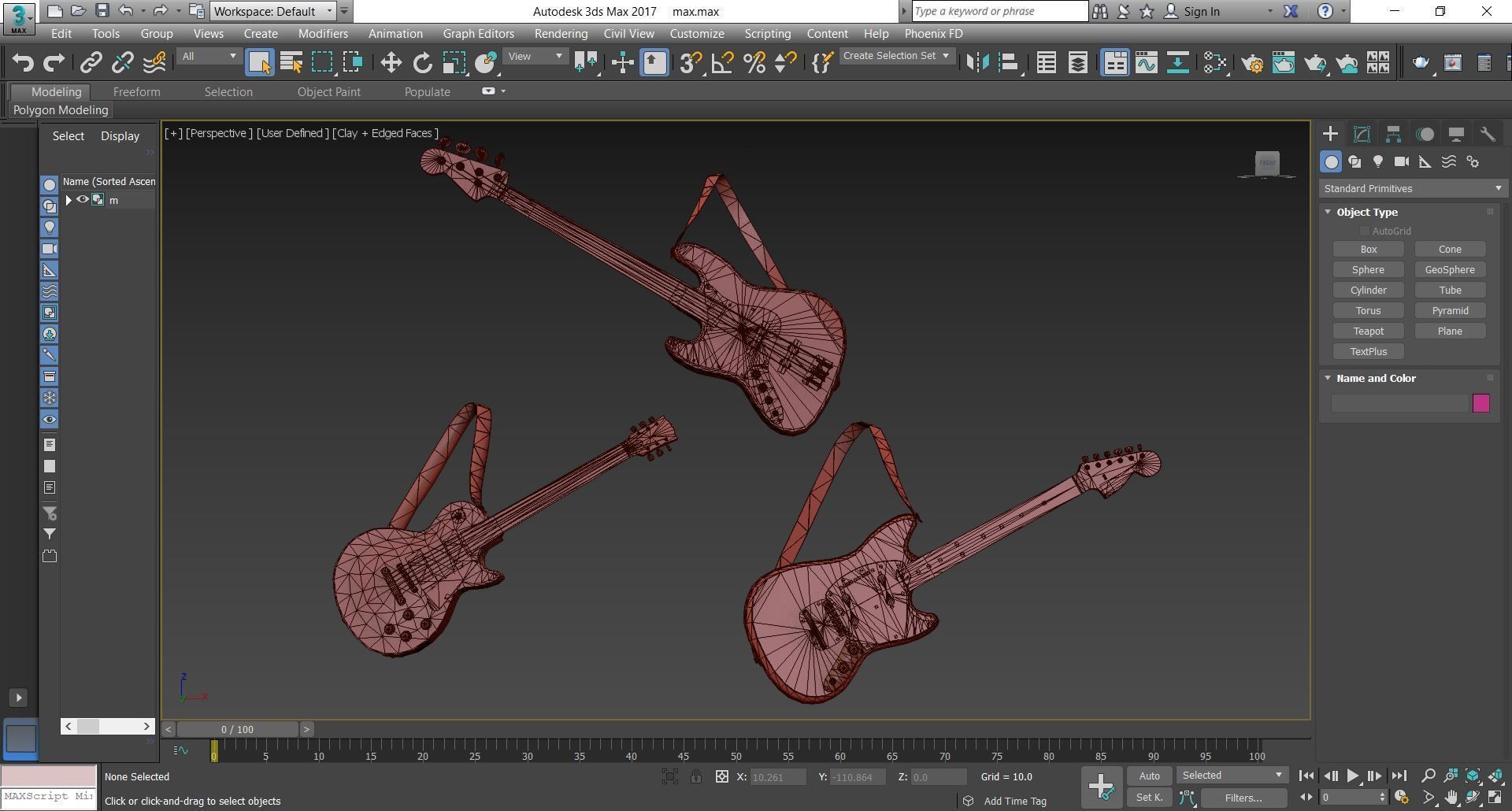Activate Select and Uniform Scale tool

(454, 63)
